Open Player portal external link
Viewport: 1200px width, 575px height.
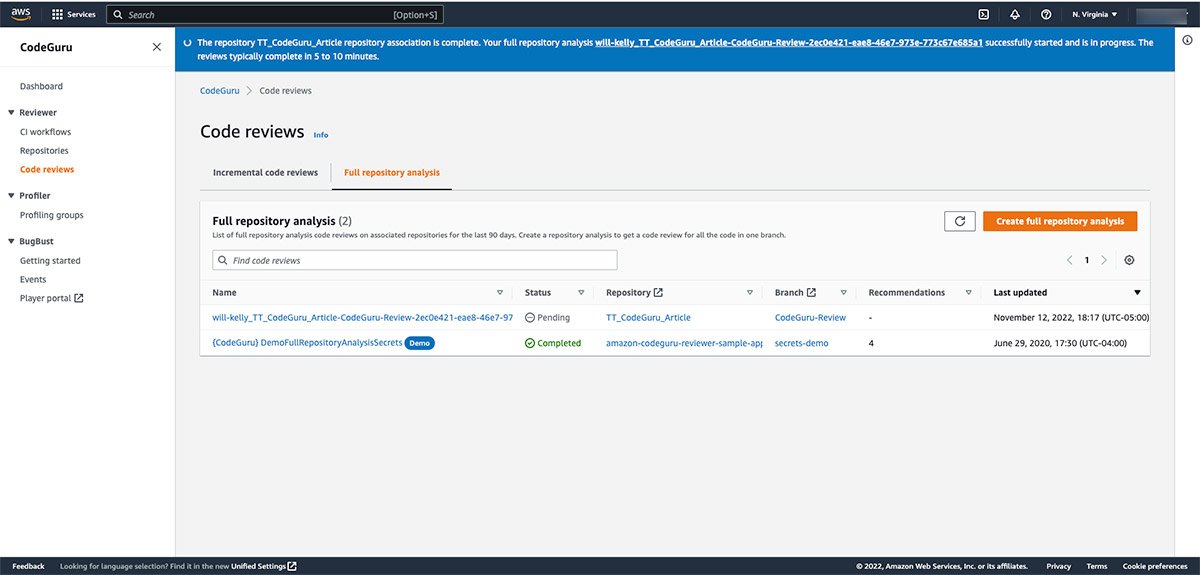[51, 298]
